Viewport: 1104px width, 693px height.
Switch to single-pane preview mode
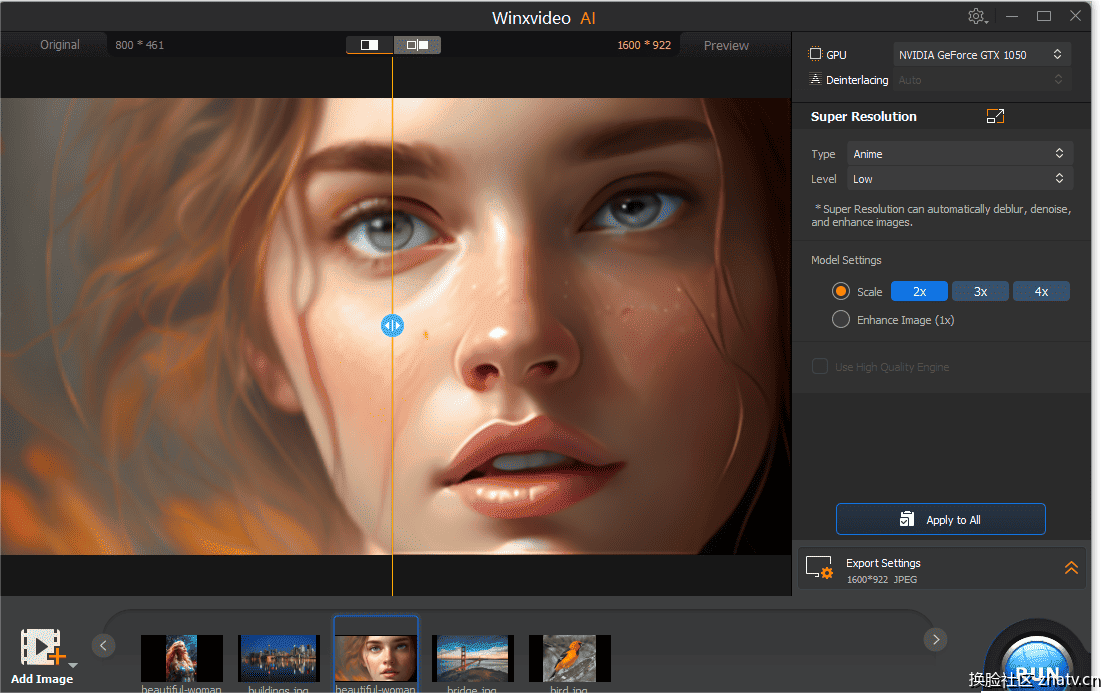pyautogui.click(x=370, y=45)
